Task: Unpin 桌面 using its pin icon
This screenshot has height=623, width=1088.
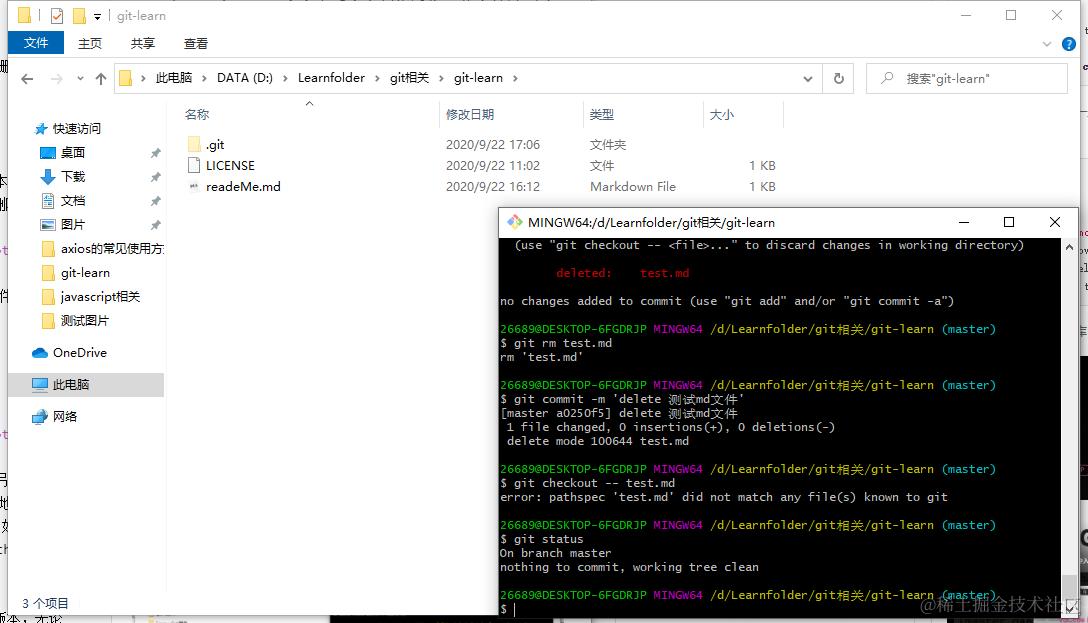Action: point(155,153)
